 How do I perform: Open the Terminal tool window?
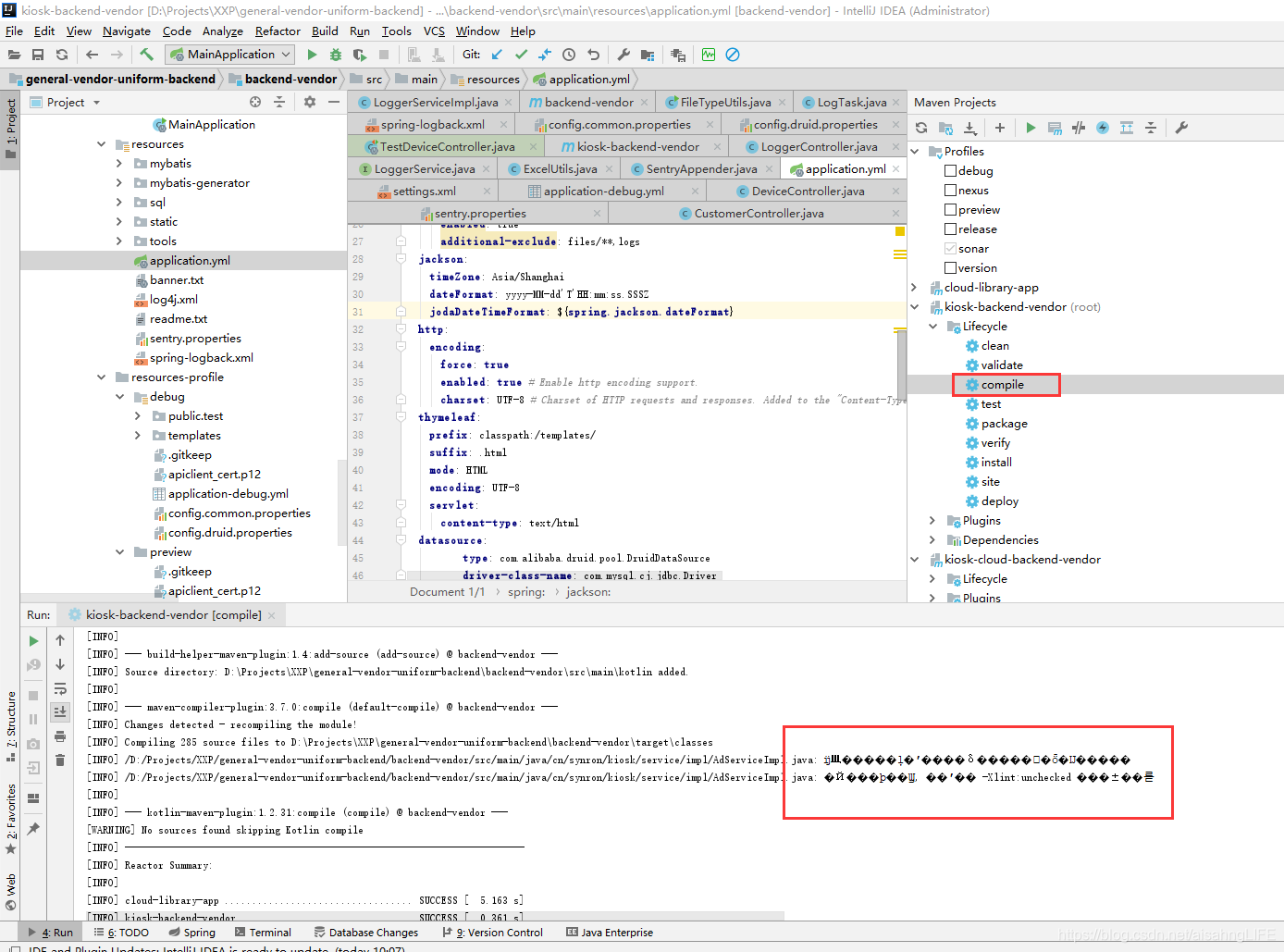(x=263, y=933)
